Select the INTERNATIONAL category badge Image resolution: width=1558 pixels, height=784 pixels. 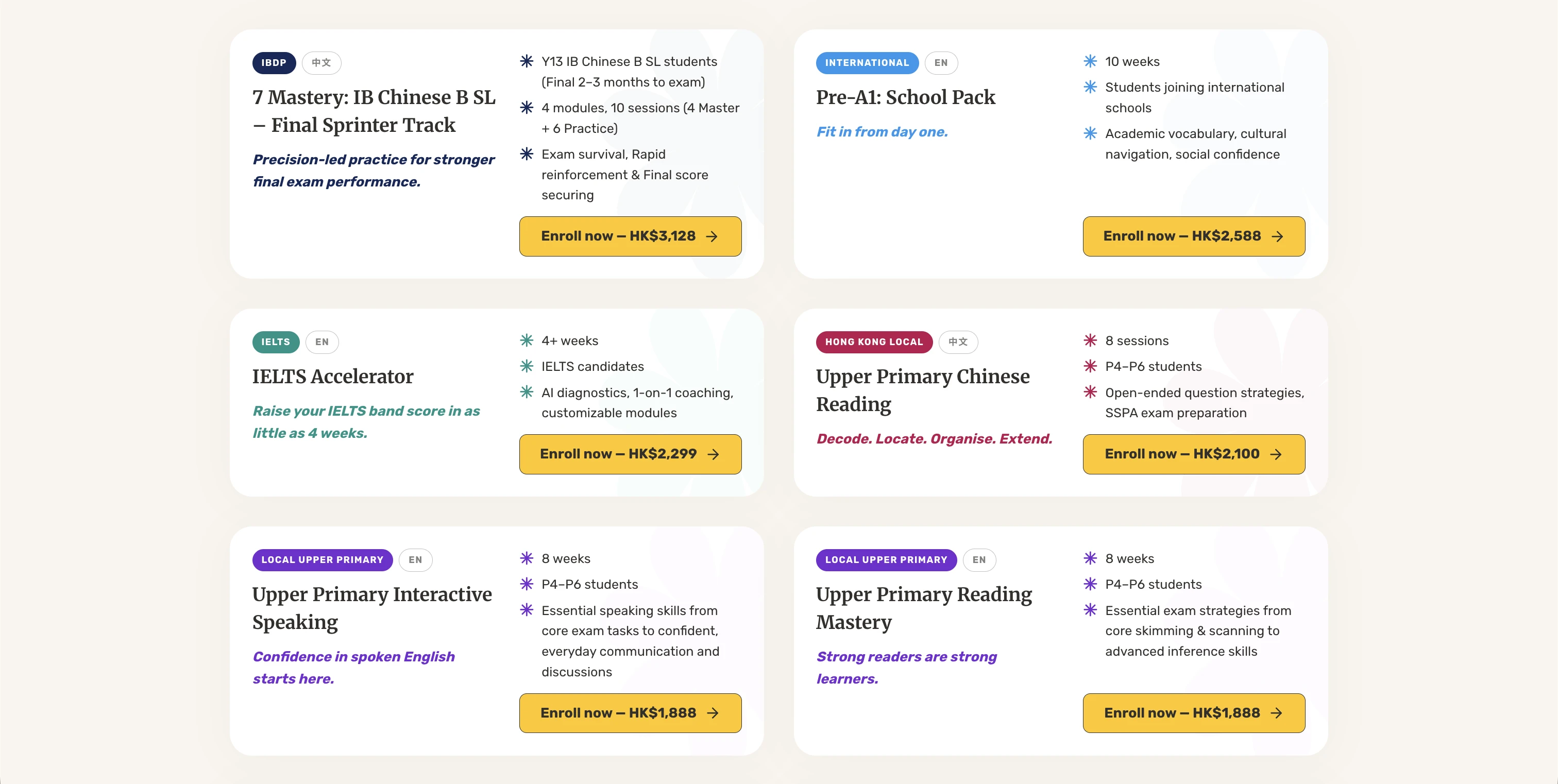(867, 63)
